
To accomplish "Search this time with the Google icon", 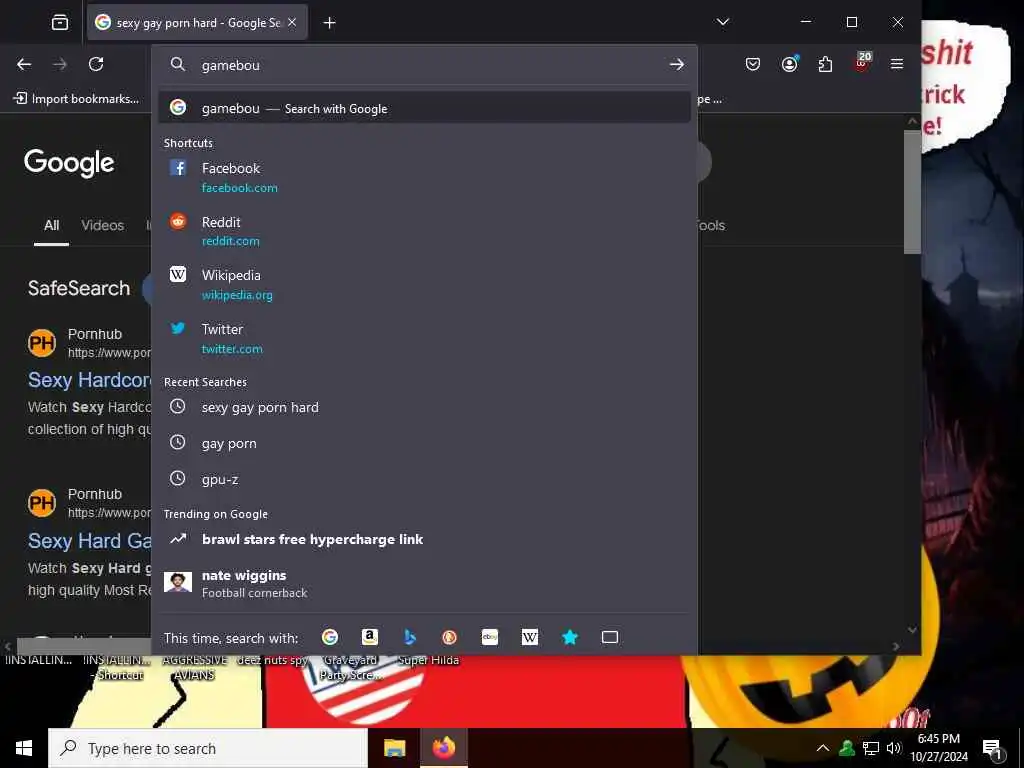I will click(x=330, y=637).
